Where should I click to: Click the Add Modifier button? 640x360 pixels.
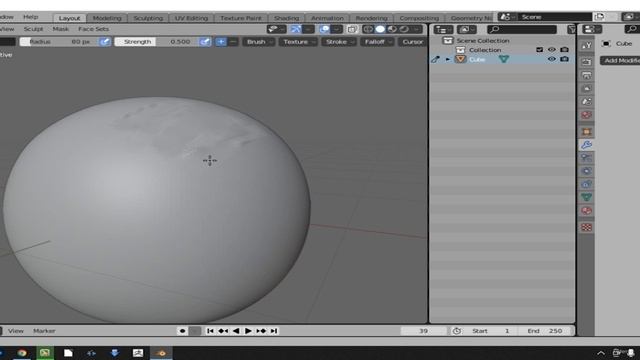pyautogui.click(x=620, y=60)
